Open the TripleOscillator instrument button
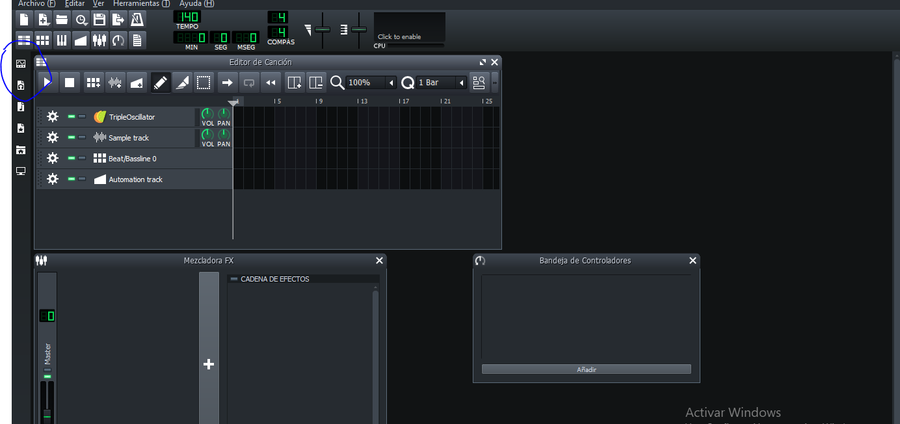 142,117
